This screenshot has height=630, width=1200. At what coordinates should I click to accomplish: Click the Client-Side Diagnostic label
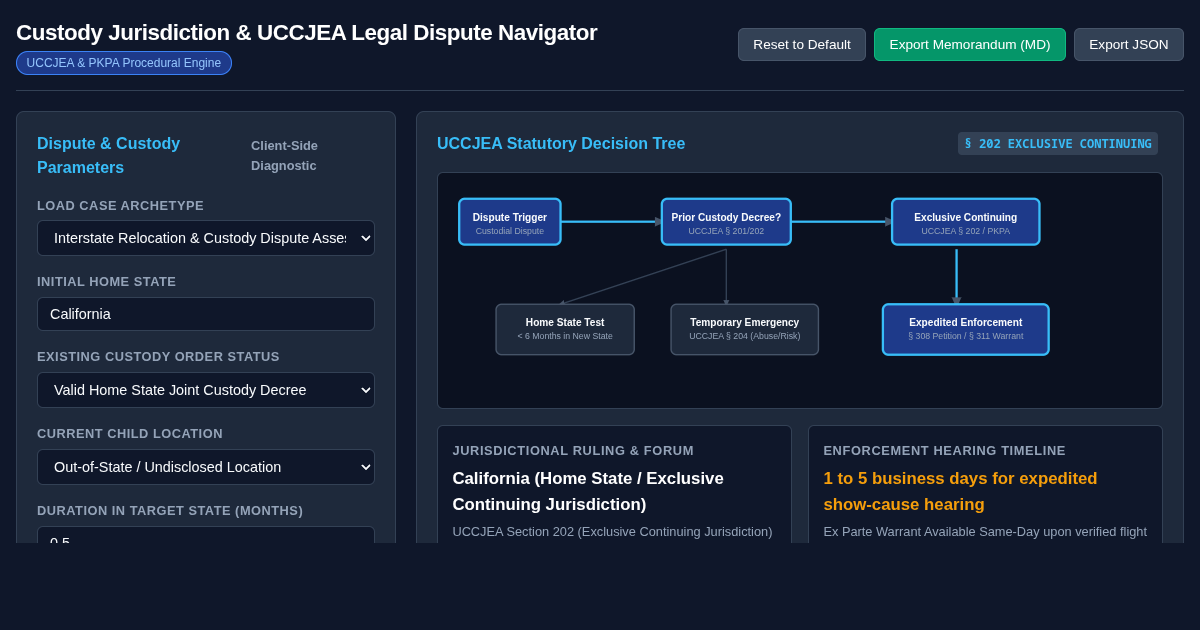tap(285, 156)
